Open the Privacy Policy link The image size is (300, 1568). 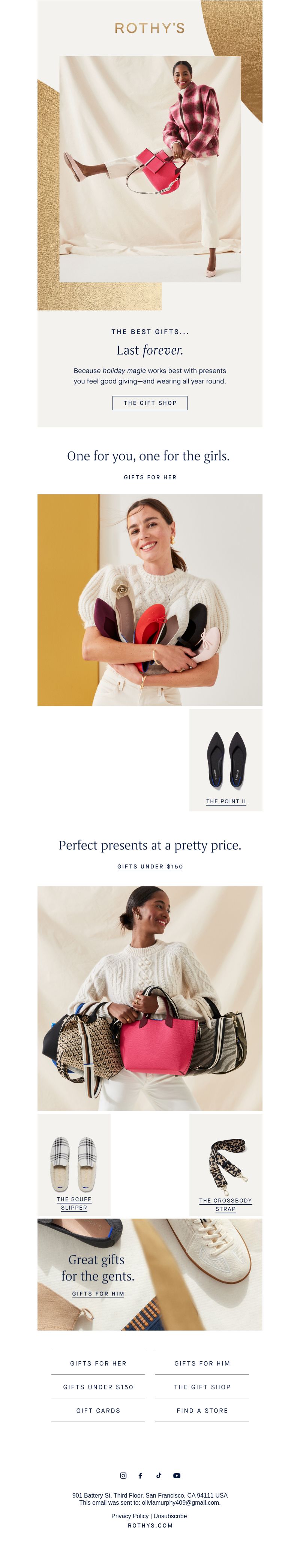coord(130,1516)
